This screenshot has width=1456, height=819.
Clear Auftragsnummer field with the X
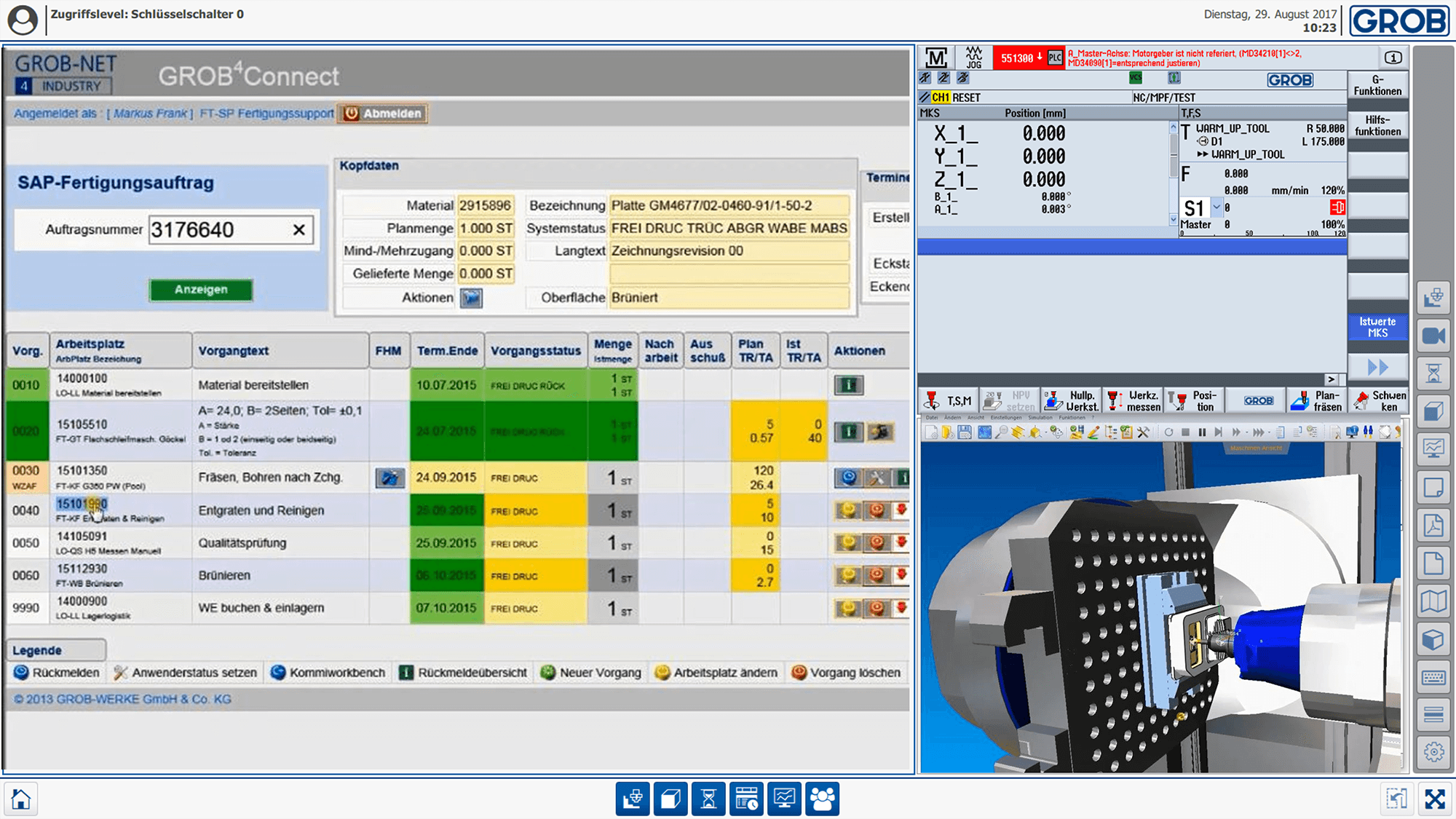coord(298,230)
